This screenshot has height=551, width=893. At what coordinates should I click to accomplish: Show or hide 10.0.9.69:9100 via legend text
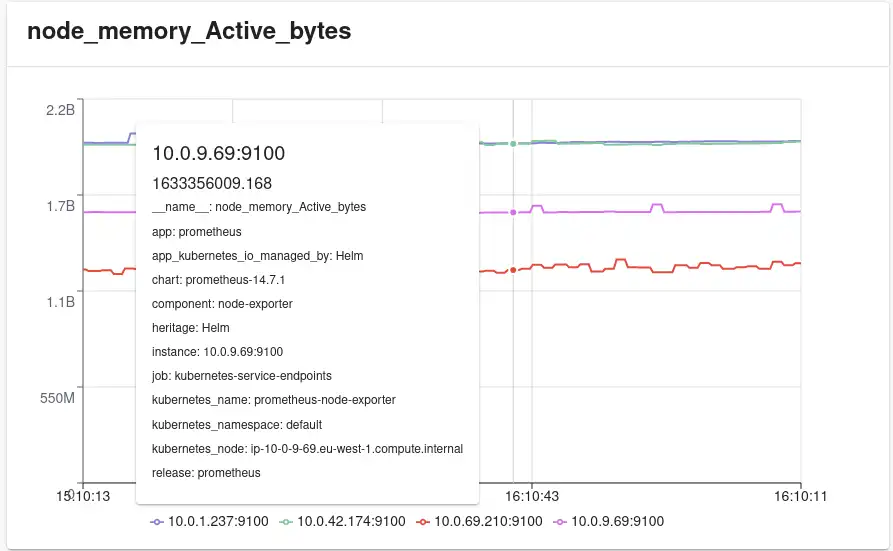click(617, 521)
